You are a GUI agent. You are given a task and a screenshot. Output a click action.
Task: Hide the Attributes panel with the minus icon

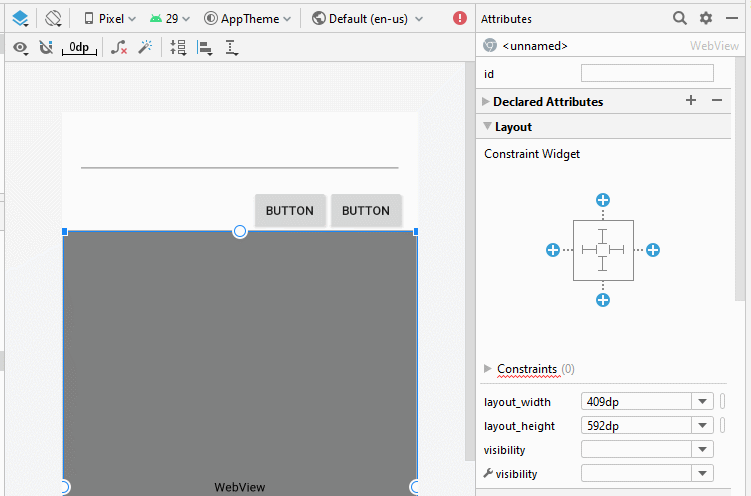pyautogui.click(x=731, y=18)
